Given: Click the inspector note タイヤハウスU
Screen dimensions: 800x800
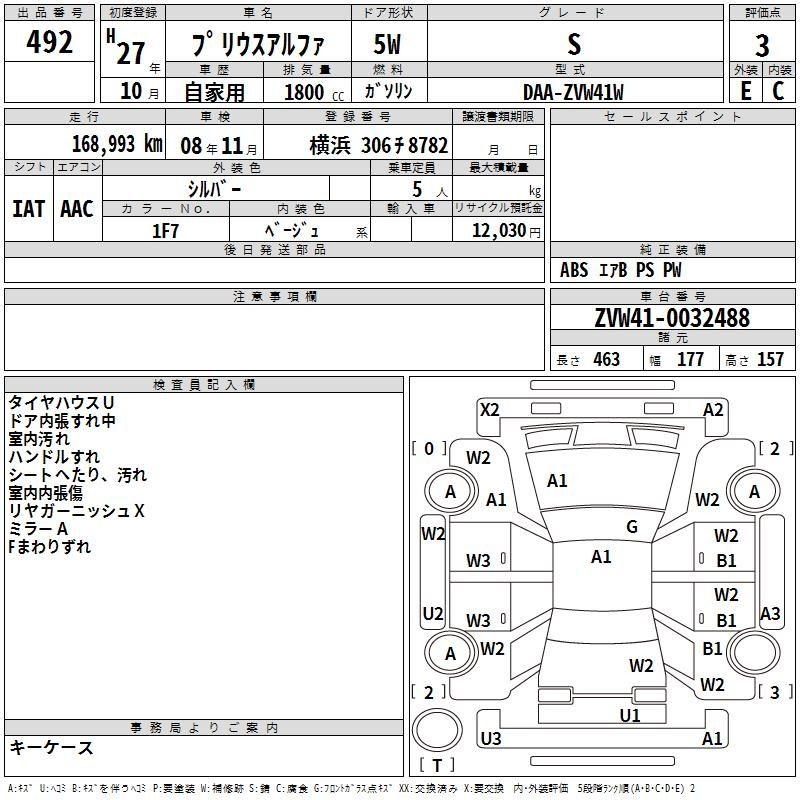Looking at the screenshot, I should point(61,403).
